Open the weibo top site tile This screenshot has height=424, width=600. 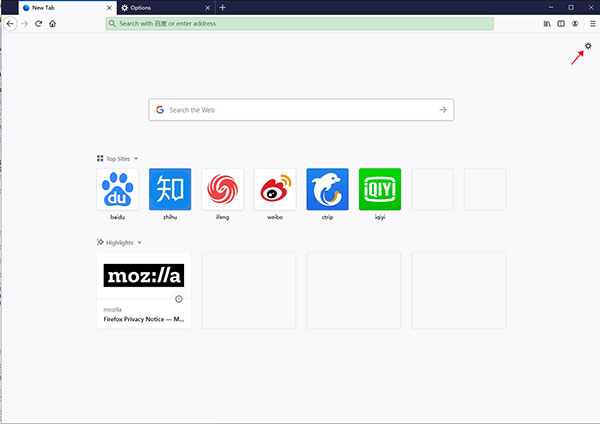point(275,189)
